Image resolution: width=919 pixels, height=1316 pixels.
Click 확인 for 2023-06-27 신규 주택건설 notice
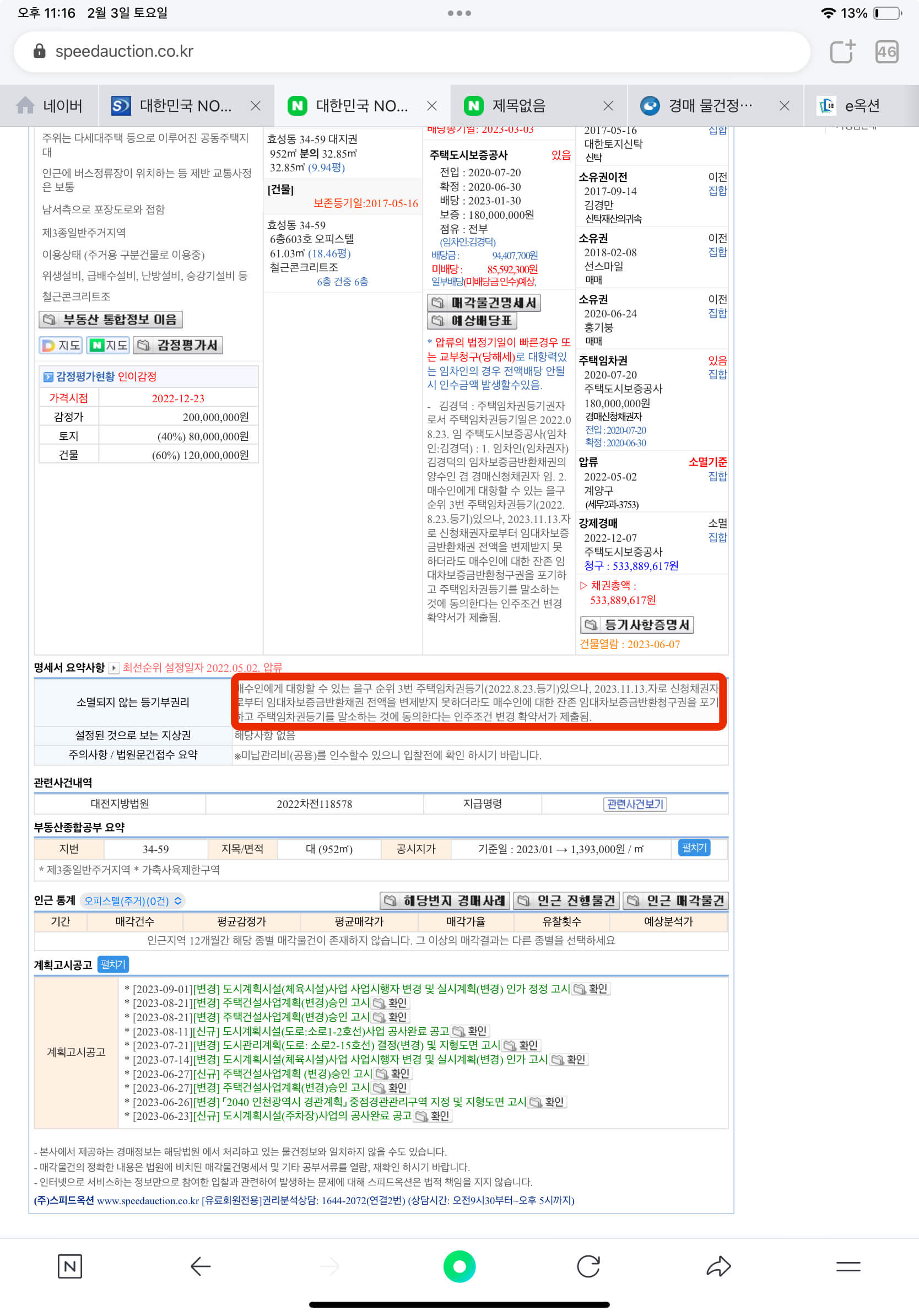point(392,1074)
